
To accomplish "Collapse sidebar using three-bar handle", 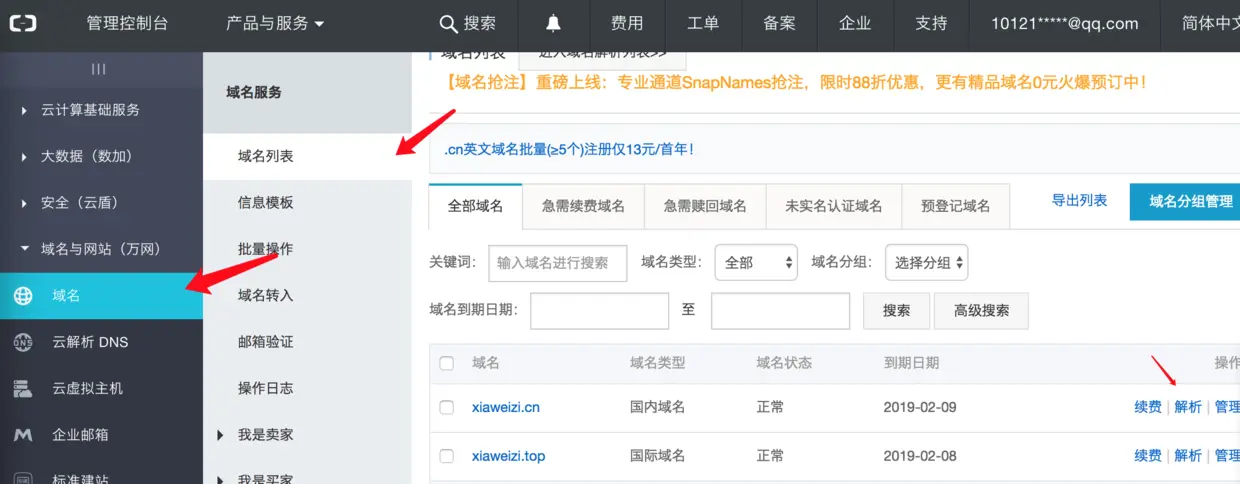I will [98, 69].
